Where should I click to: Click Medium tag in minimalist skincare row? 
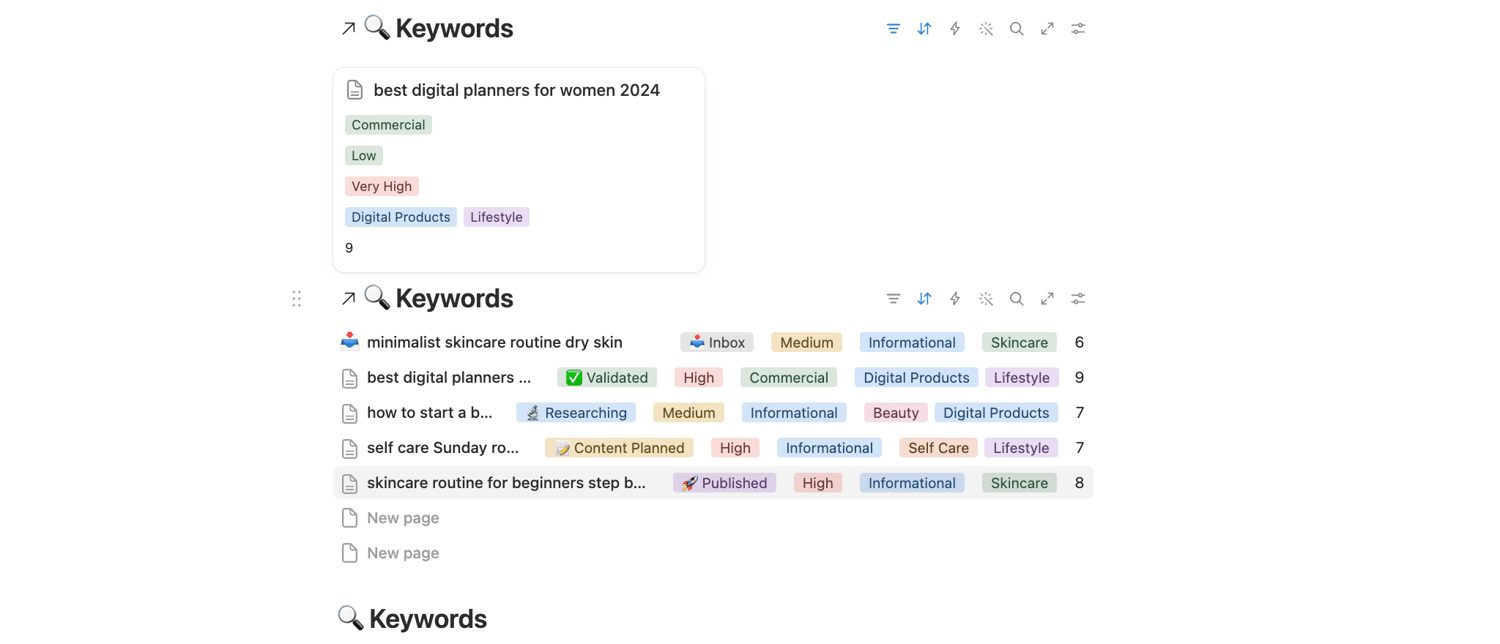(x=807, y=342)
